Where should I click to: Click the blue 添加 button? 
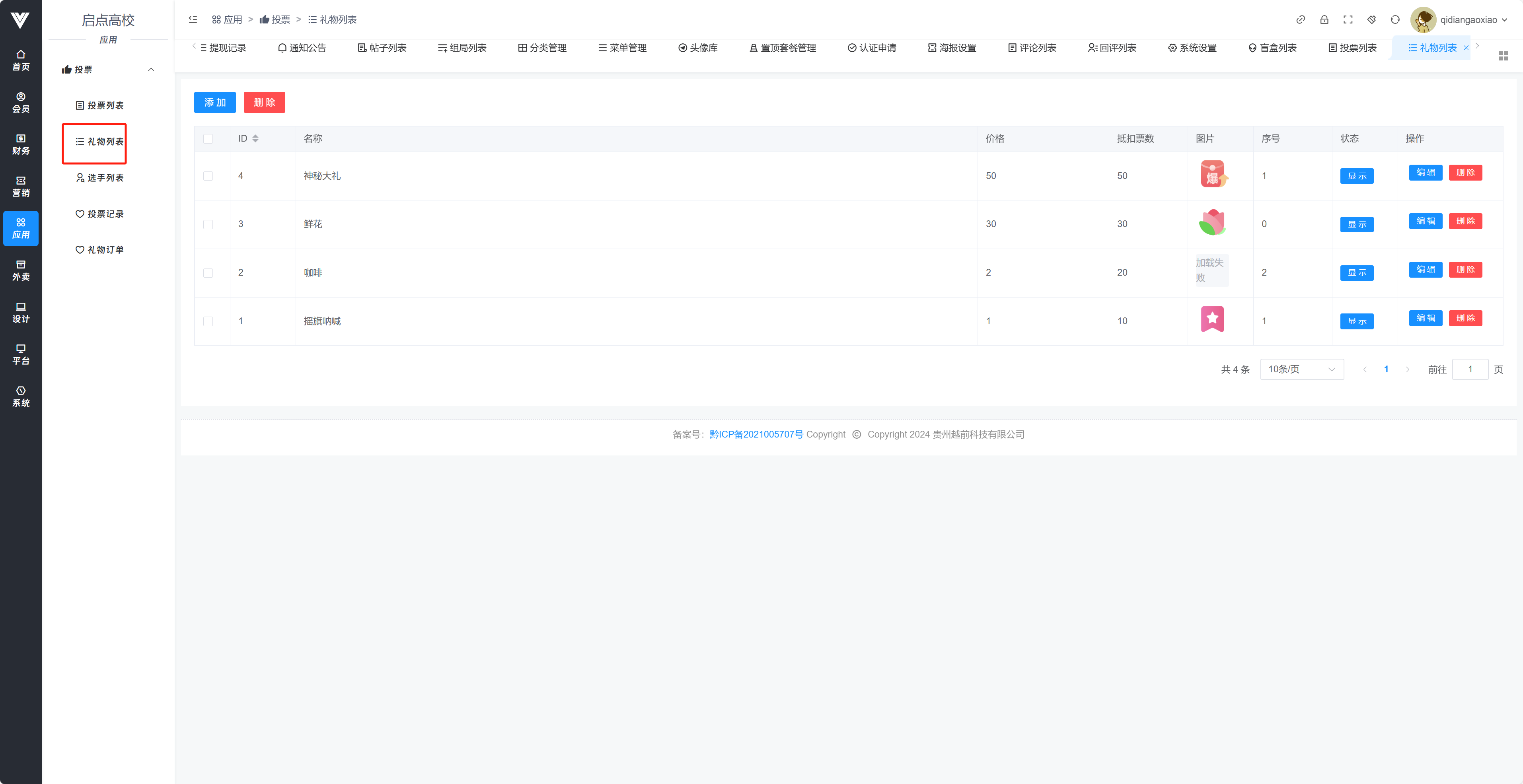pos(214,102)
